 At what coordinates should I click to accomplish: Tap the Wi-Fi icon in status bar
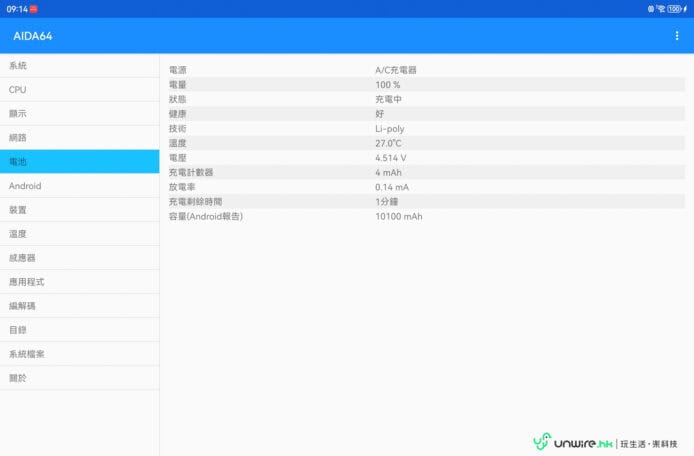coord(661,9)
